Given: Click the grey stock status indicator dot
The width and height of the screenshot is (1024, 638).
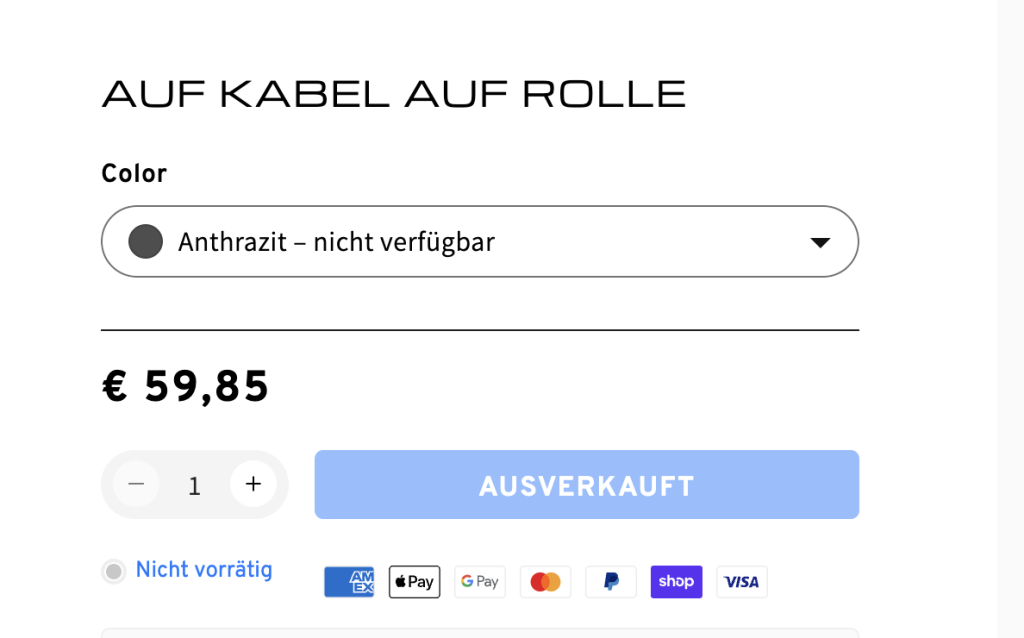Looking at the screenshot, I should pyautogui.click(x=114, y=571).
